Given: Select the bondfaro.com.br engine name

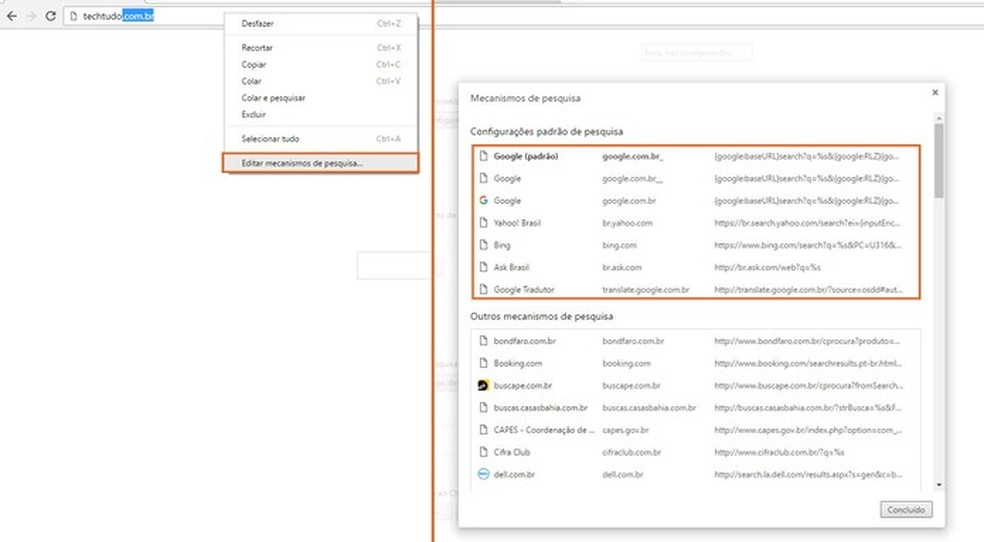Looking at the screenshot, I should tap(525, 341).
